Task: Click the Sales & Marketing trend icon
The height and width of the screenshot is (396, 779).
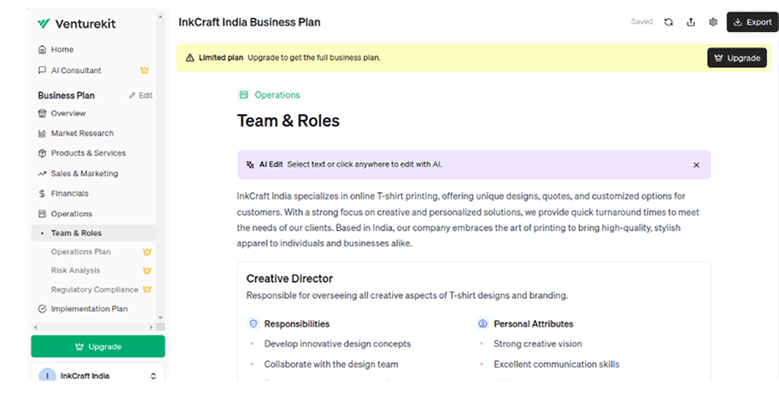Action: pos(42,173)
